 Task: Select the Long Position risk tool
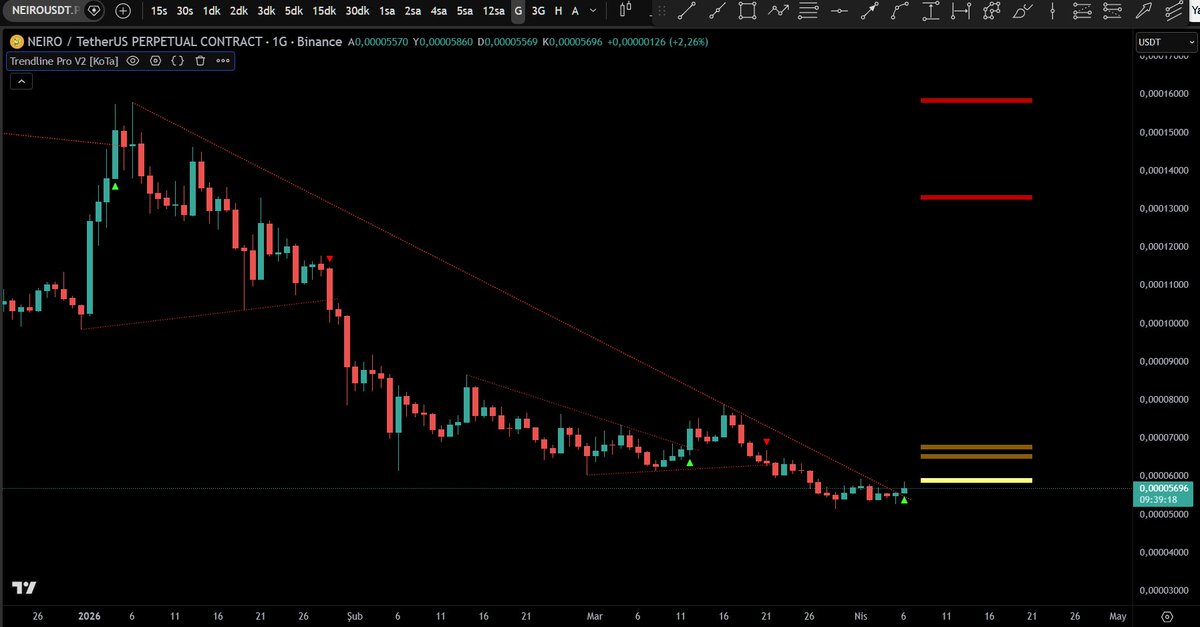(1083, 10)
